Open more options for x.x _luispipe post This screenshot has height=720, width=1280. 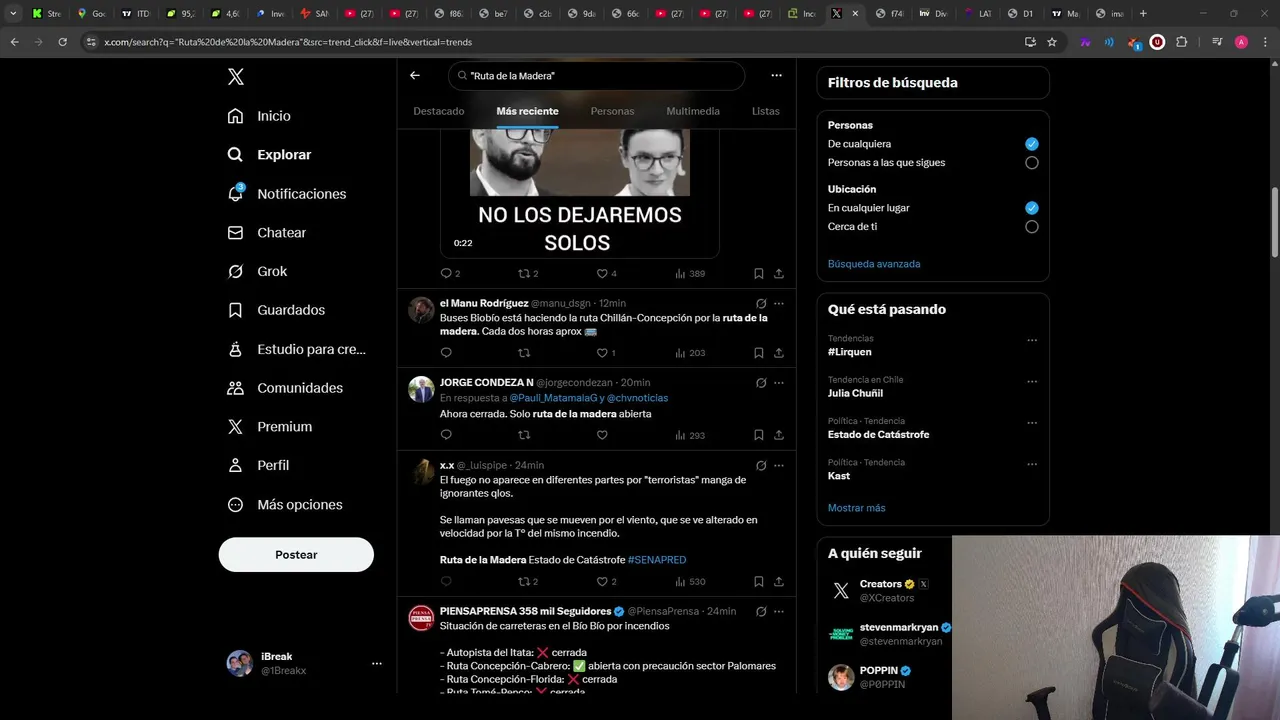click(779, 465)
